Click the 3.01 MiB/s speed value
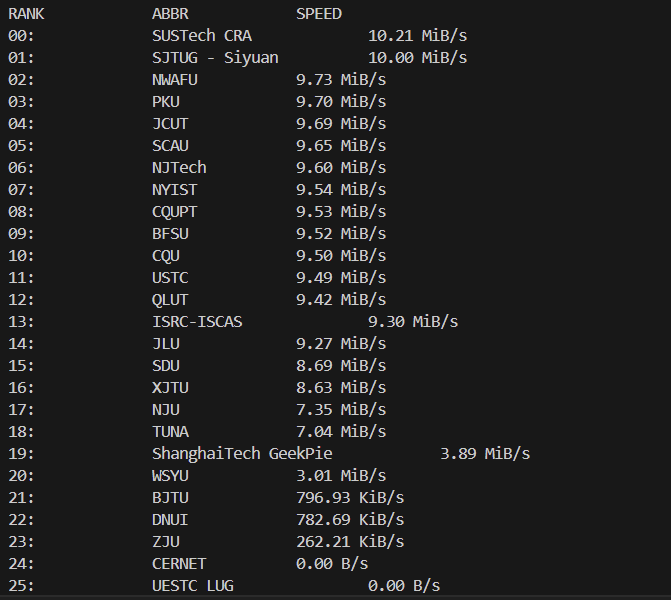 (341, 476)
